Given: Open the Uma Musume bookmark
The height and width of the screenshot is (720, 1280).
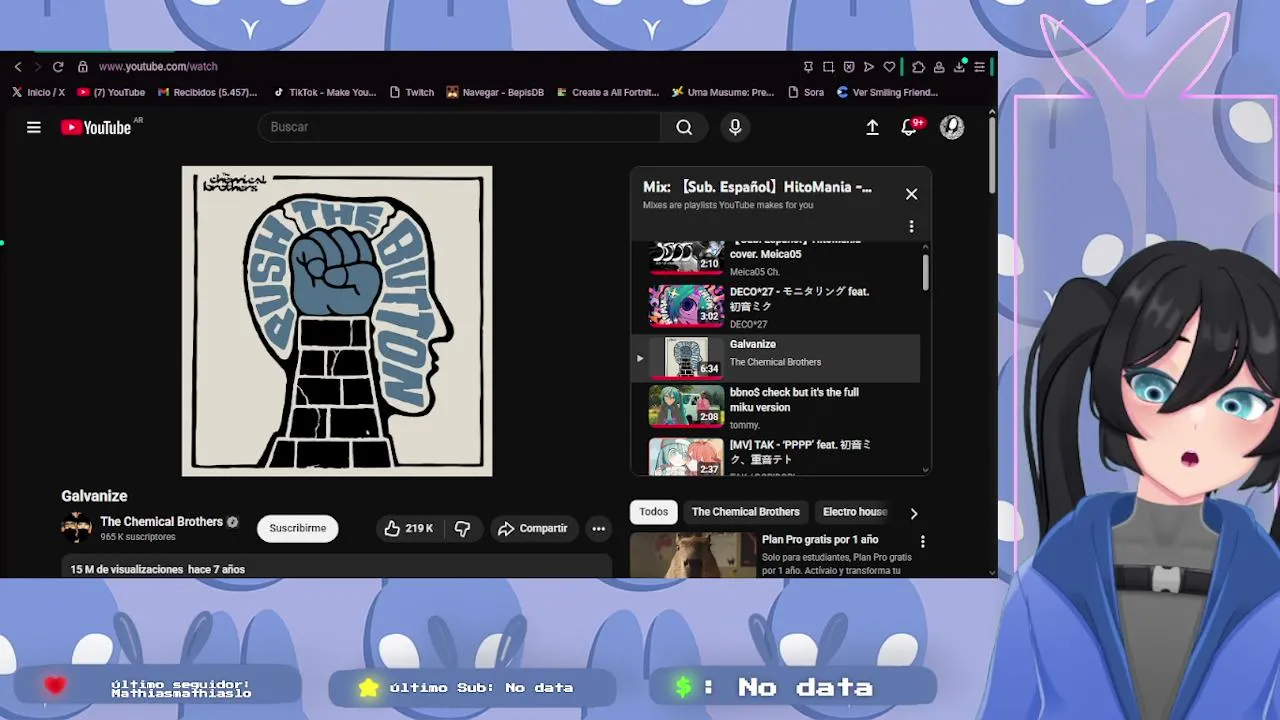Looking at the screenshot, I should point(723,92).
